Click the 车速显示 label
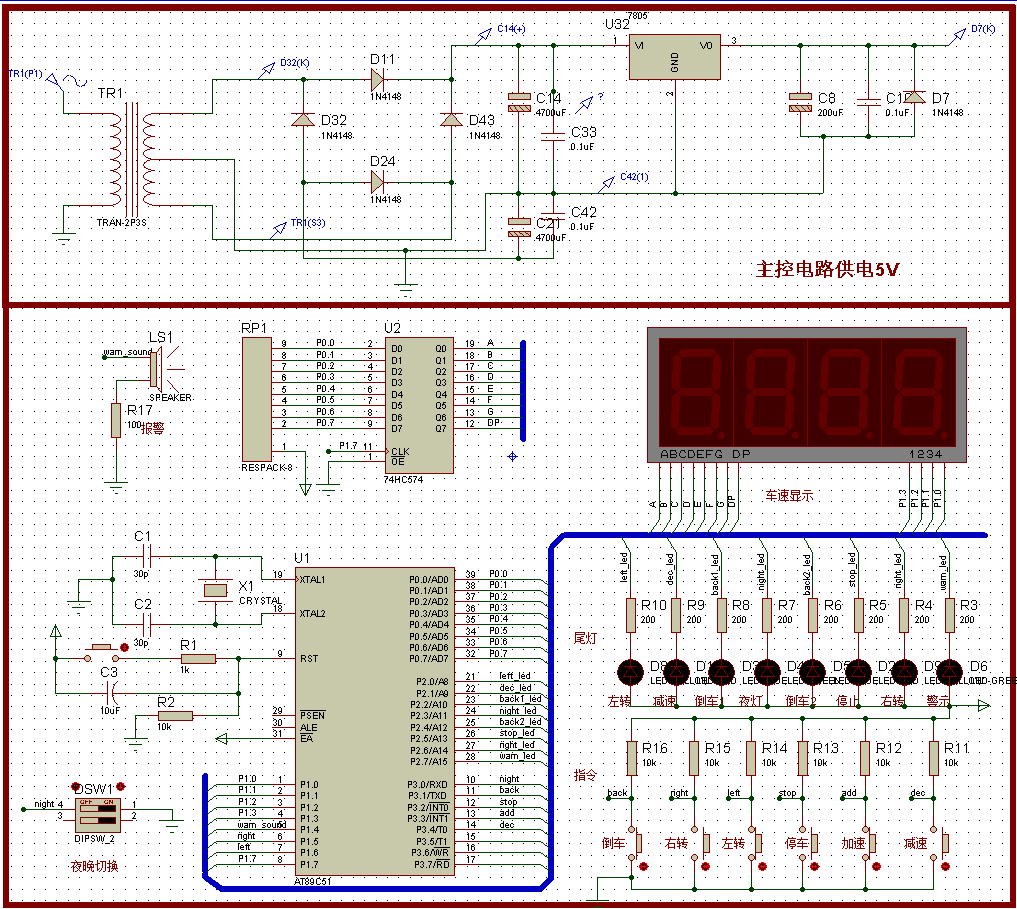Image resolution: width=1017 pixels, height=909 pixels. tap(789, 496)
